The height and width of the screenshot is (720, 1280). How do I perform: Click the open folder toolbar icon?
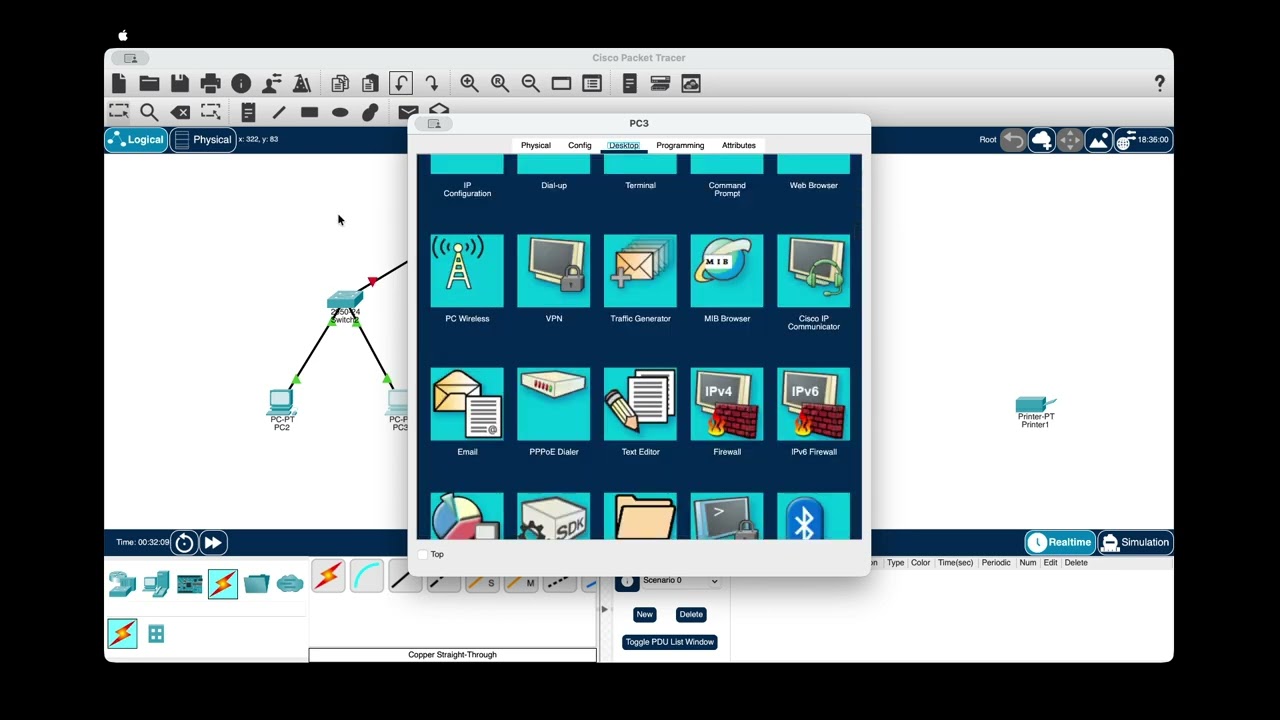(x=149, y=84)
